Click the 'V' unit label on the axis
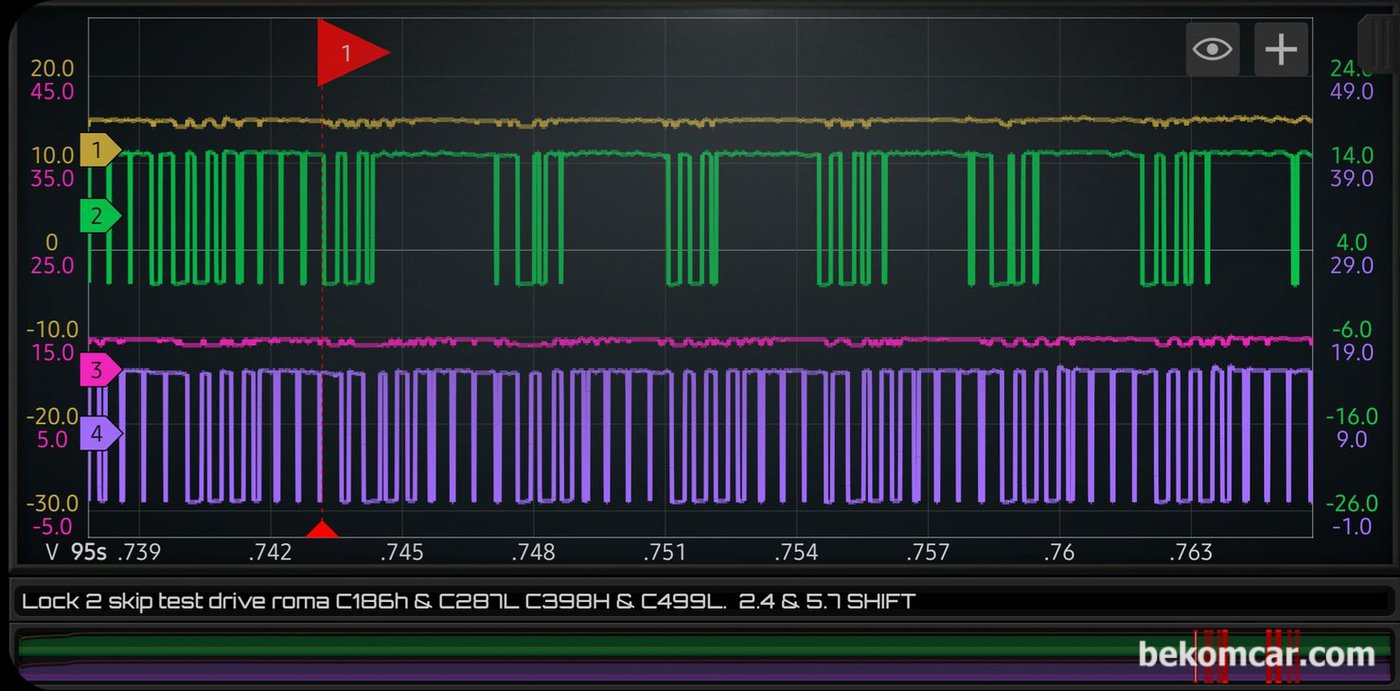This screenshot has width=1400, height=691. [53, 552]
